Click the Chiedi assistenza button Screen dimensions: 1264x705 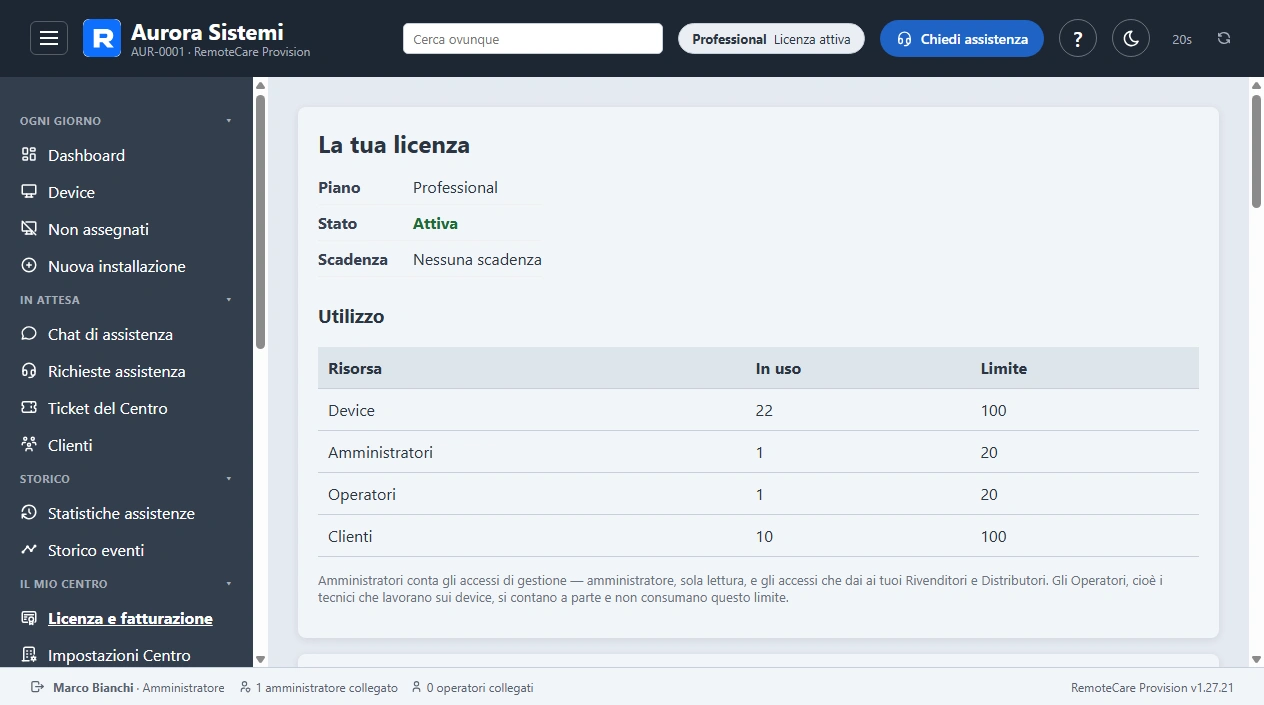962,39
